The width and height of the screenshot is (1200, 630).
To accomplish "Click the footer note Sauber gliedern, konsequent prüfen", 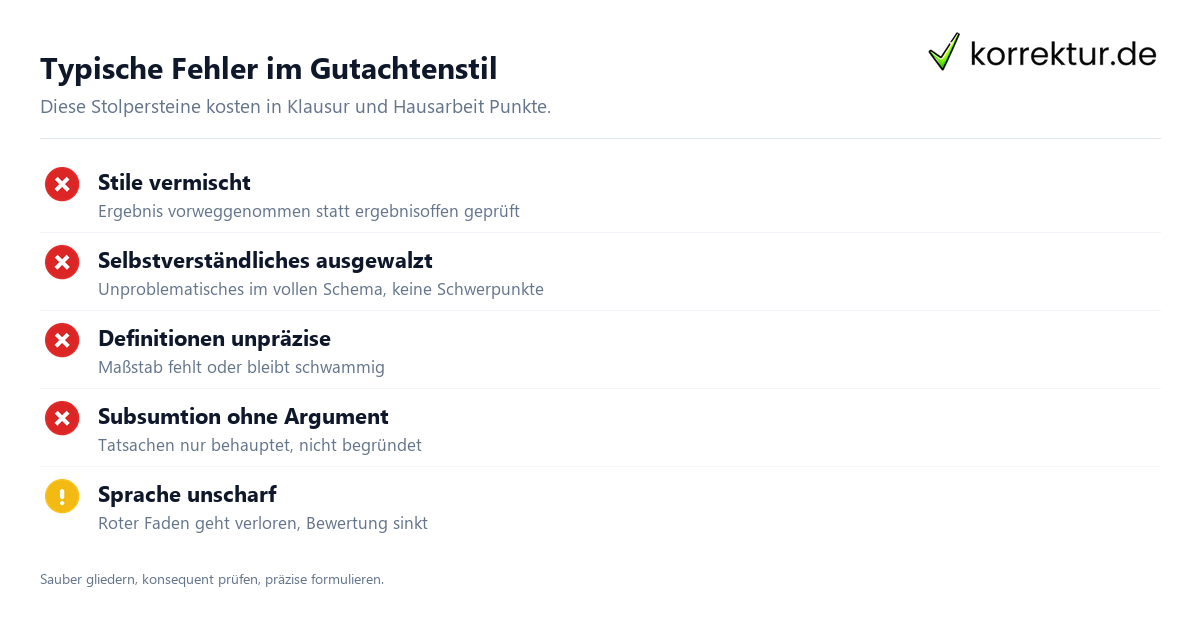I will 212,580.
